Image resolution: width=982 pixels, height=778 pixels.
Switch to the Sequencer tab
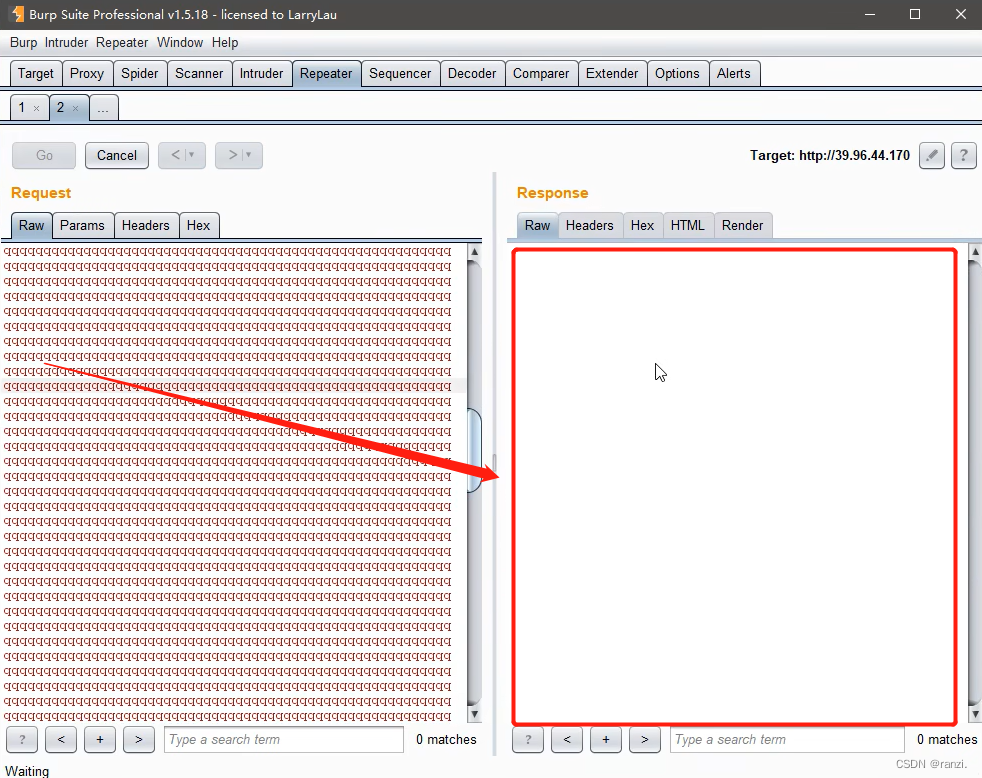point(400,73)
